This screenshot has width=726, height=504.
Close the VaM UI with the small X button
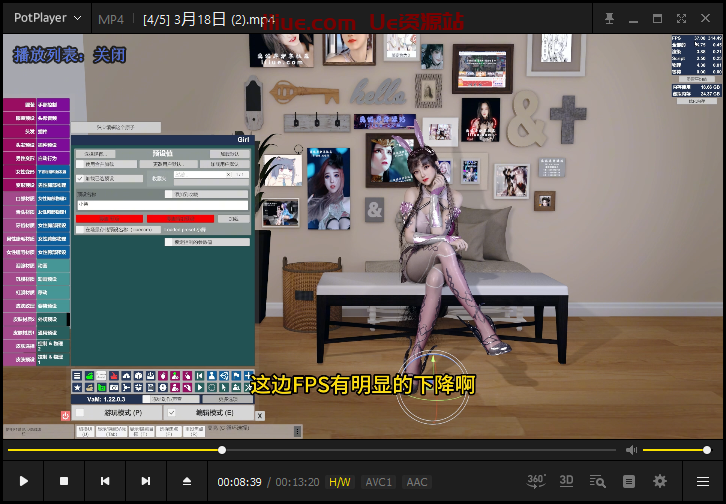(260, 416)
